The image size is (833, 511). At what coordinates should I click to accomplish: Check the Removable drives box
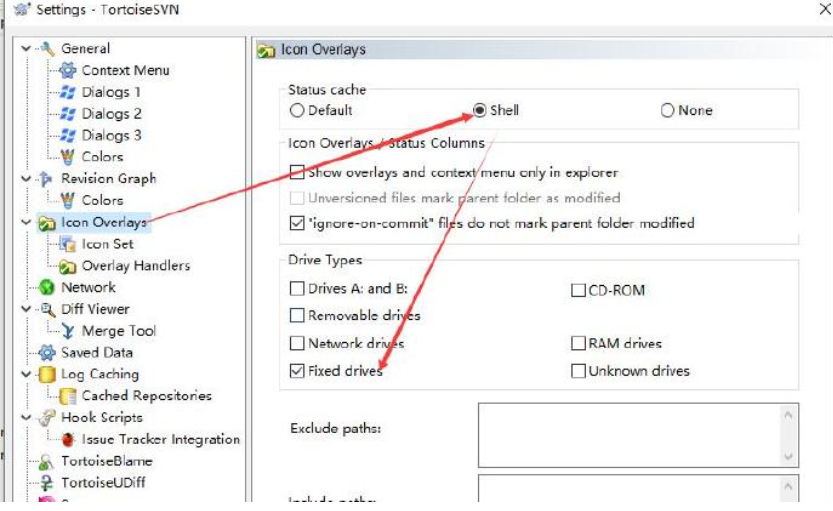[x=297, y=316]
